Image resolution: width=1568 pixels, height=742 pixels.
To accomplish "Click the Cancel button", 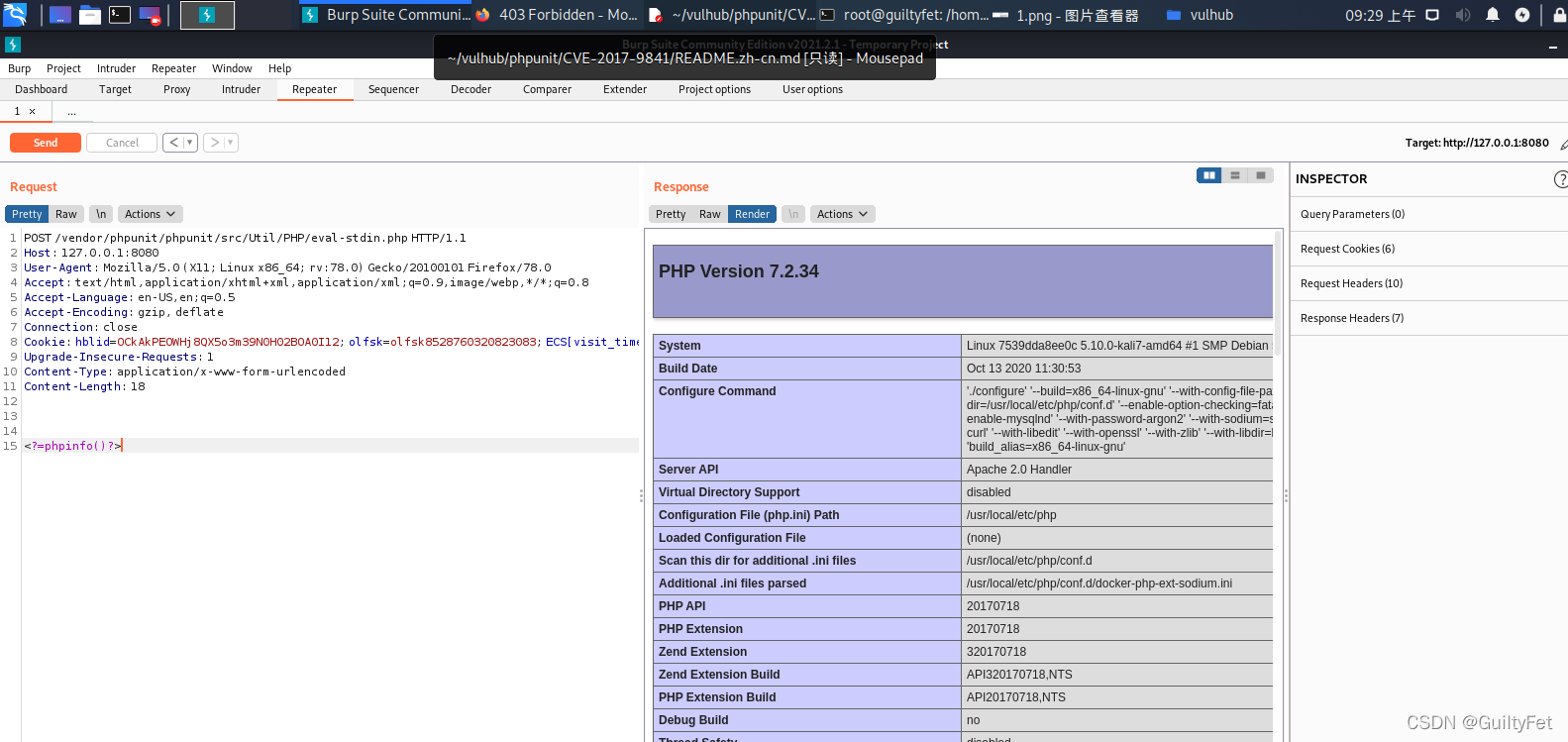I will click(x=122, y=143).
